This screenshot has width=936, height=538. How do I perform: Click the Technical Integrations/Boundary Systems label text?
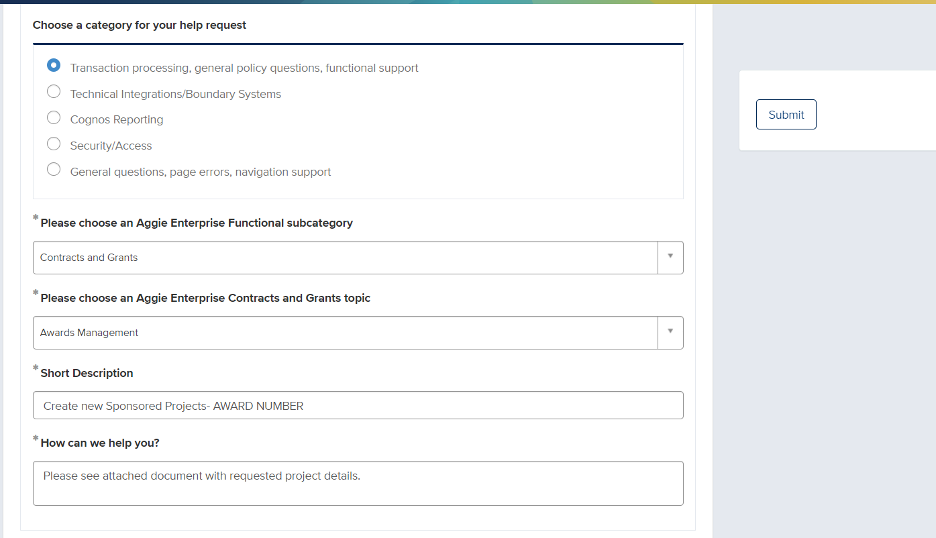click(175, 94)
